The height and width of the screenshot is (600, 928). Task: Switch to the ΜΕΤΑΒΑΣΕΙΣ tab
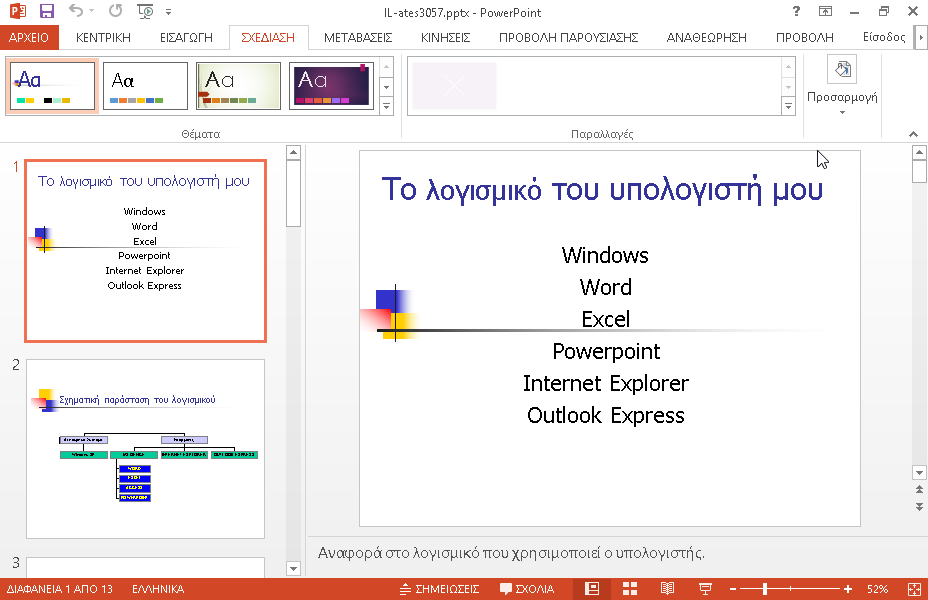coord(358,37)
